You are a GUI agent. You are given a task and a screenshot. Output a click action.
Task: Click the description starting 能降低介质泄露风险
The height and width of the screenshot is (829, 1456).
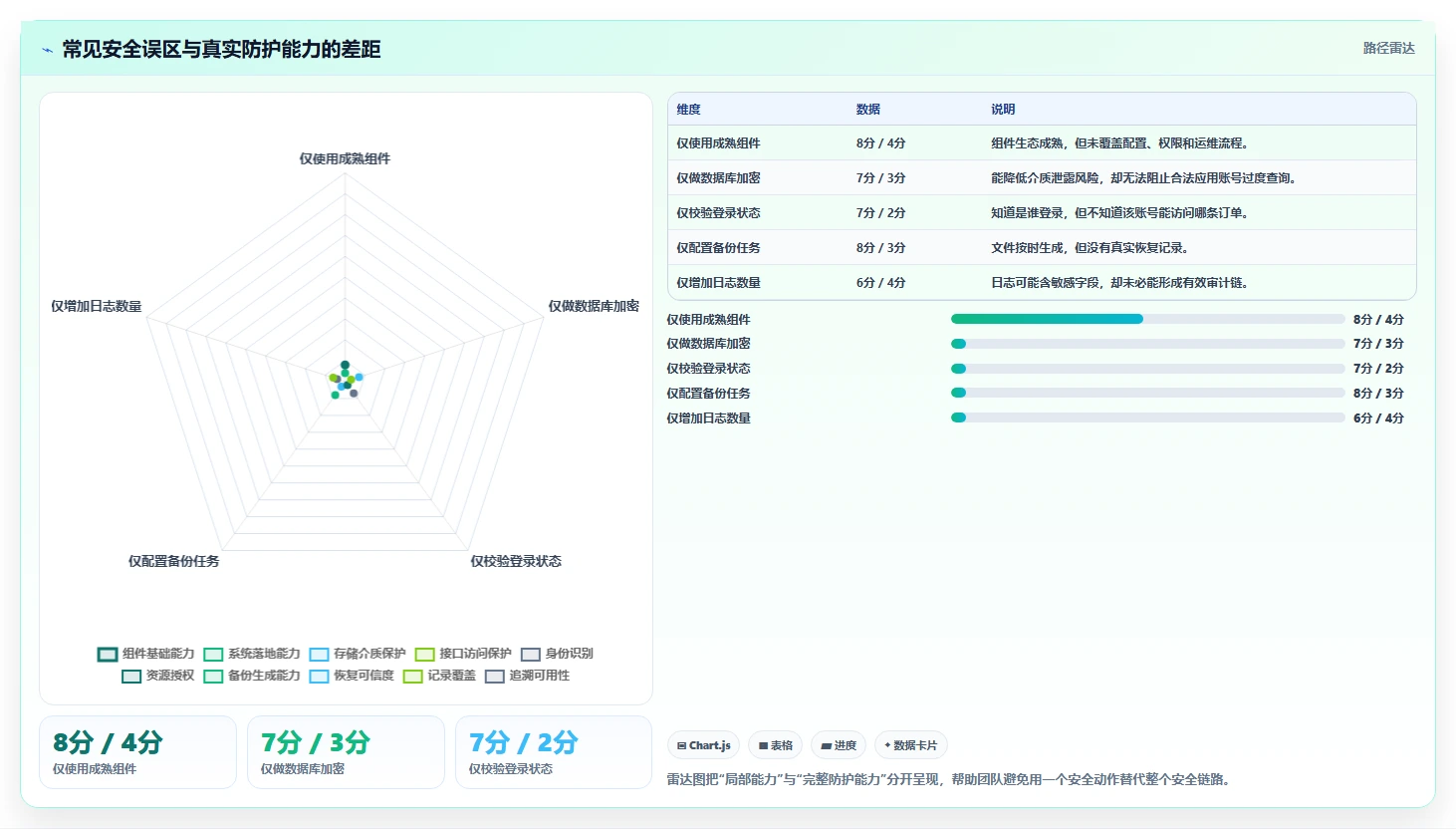point(1143,178)
